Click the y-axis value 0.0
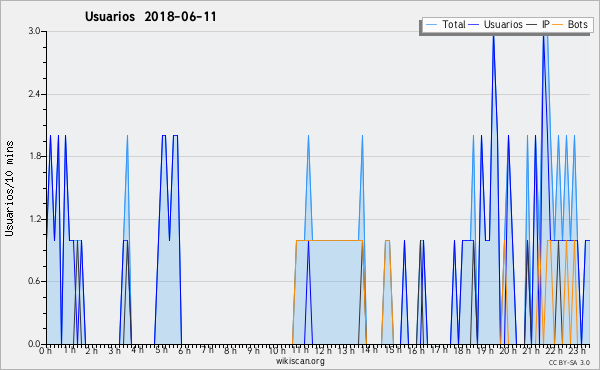Screen dimensions: 600x370 (34, 344)
